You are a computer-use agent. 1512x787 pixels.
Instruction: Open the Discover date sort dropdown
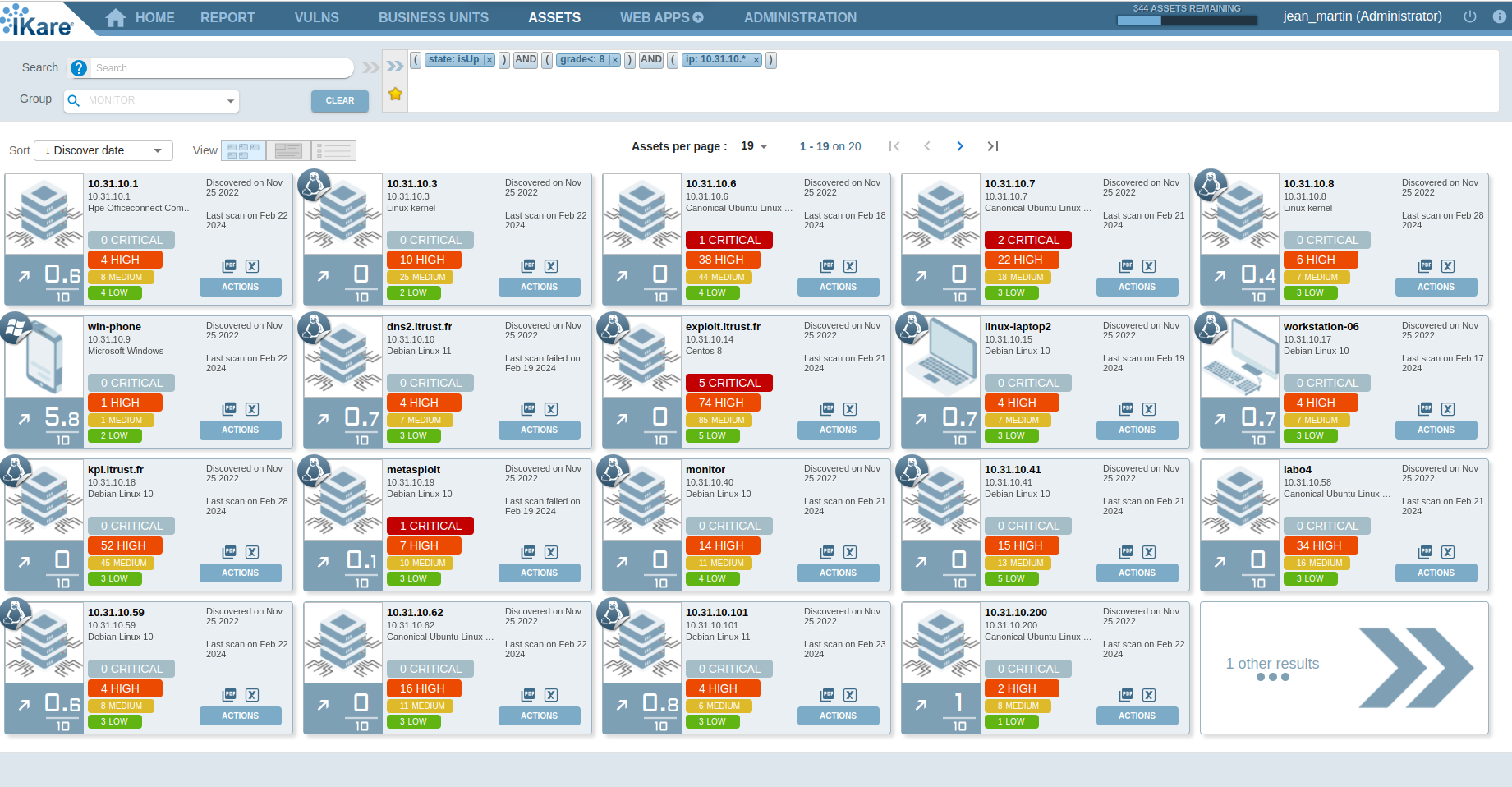pyautogui.click(x=103, y=150)
